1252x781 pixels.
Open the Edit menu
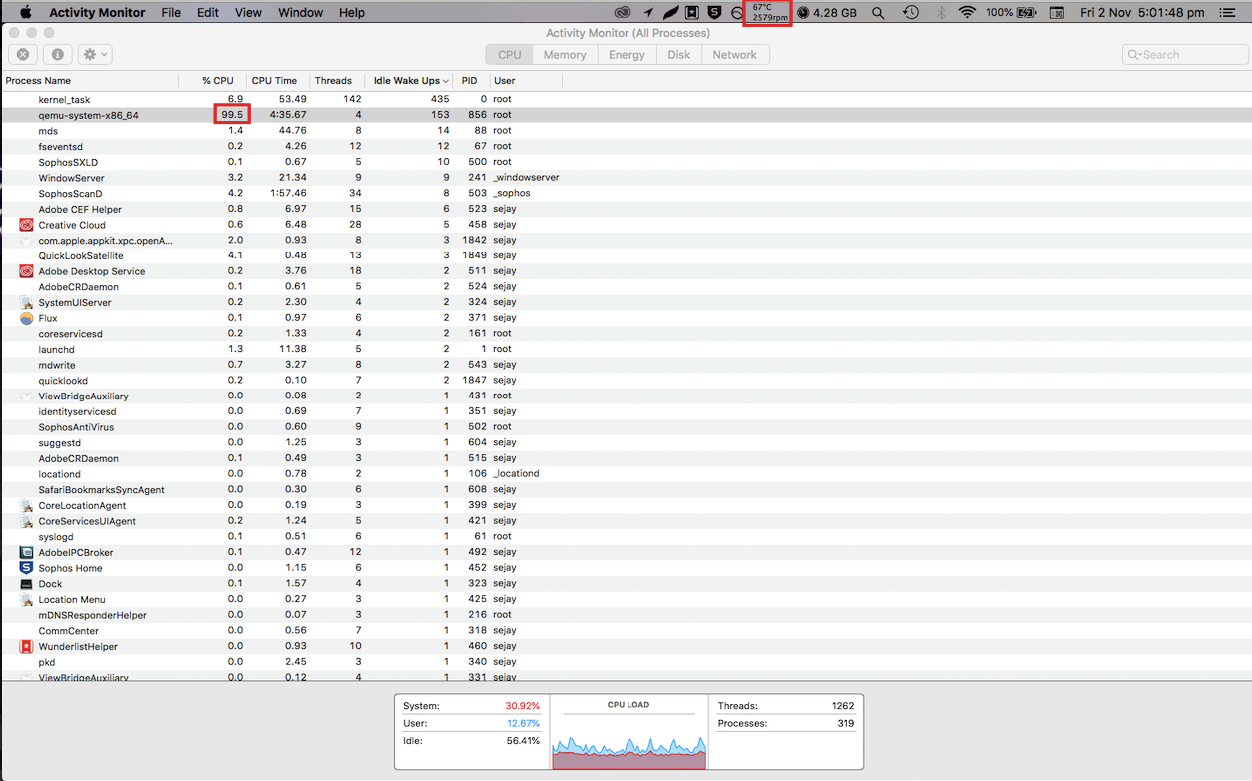208,12
